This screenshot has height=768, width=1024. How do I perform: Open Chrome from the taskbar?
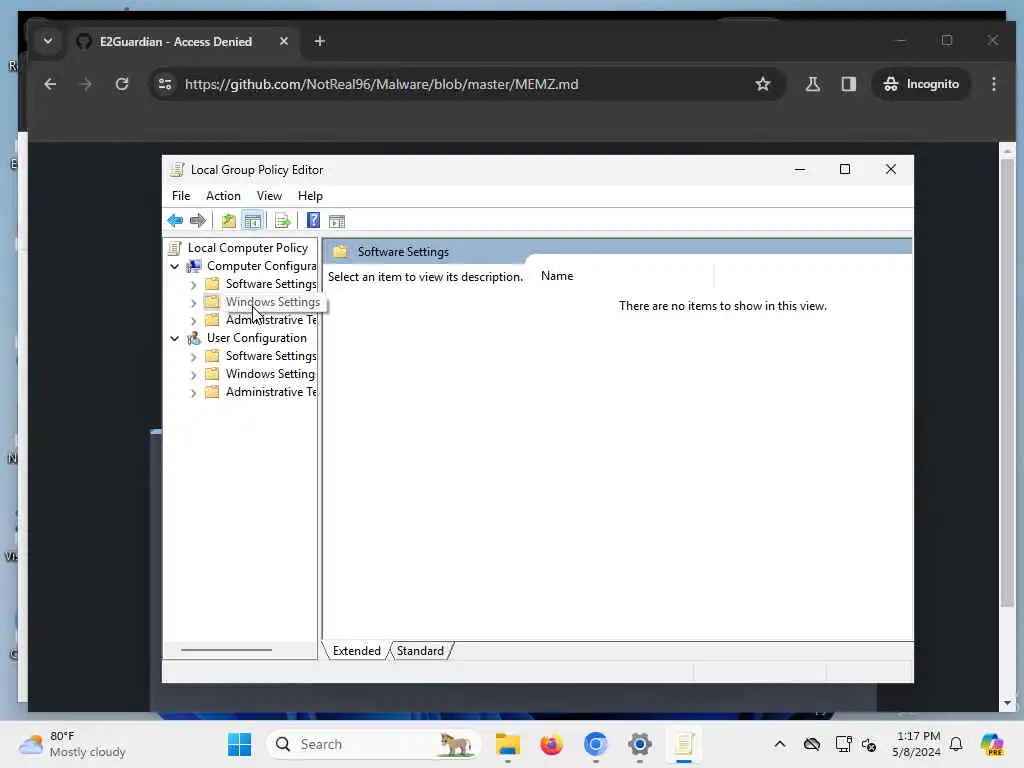596,744
